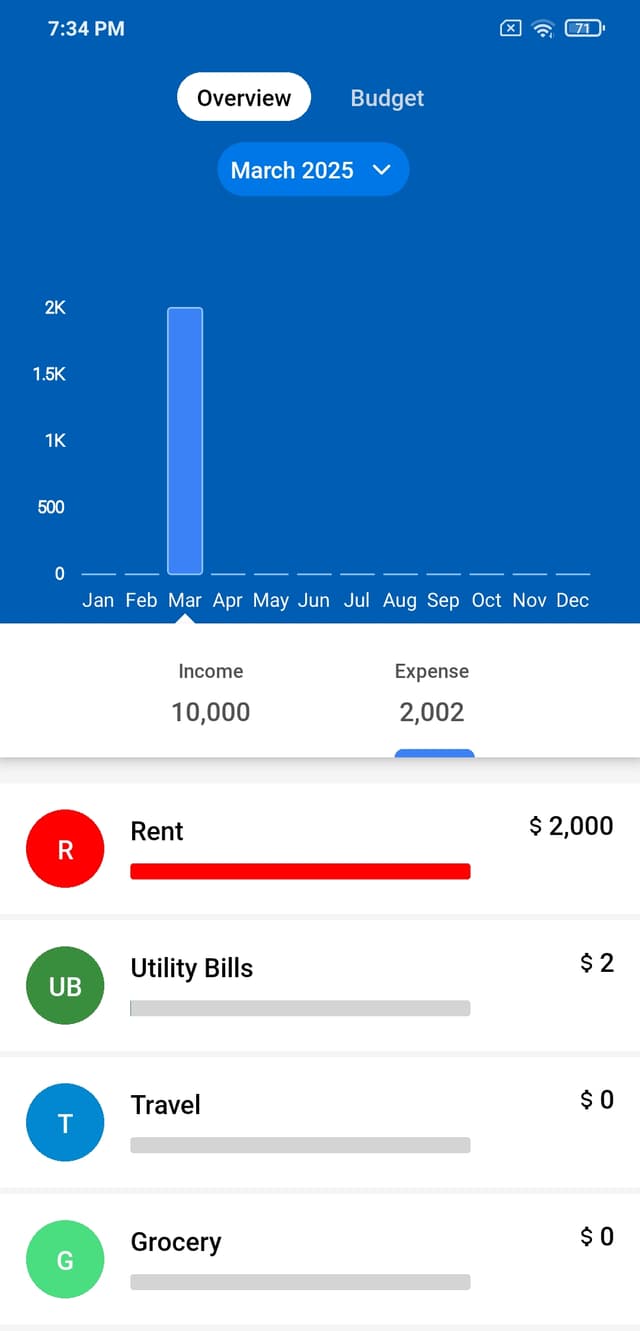Select the Overview tab
Screen dimensions: 640x1331
(244, 98)
